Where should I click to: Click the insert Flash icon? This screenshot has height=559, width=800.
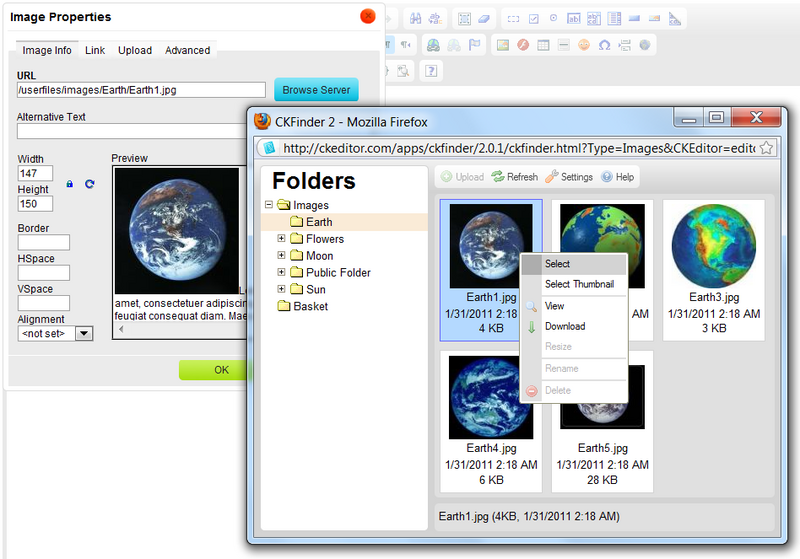coord(523,45)
